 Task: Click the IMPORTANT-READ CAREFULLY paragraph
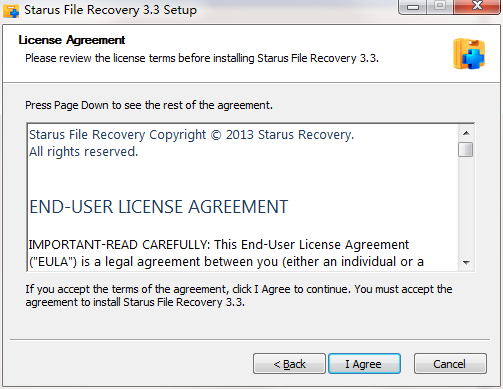pos(226,253)
